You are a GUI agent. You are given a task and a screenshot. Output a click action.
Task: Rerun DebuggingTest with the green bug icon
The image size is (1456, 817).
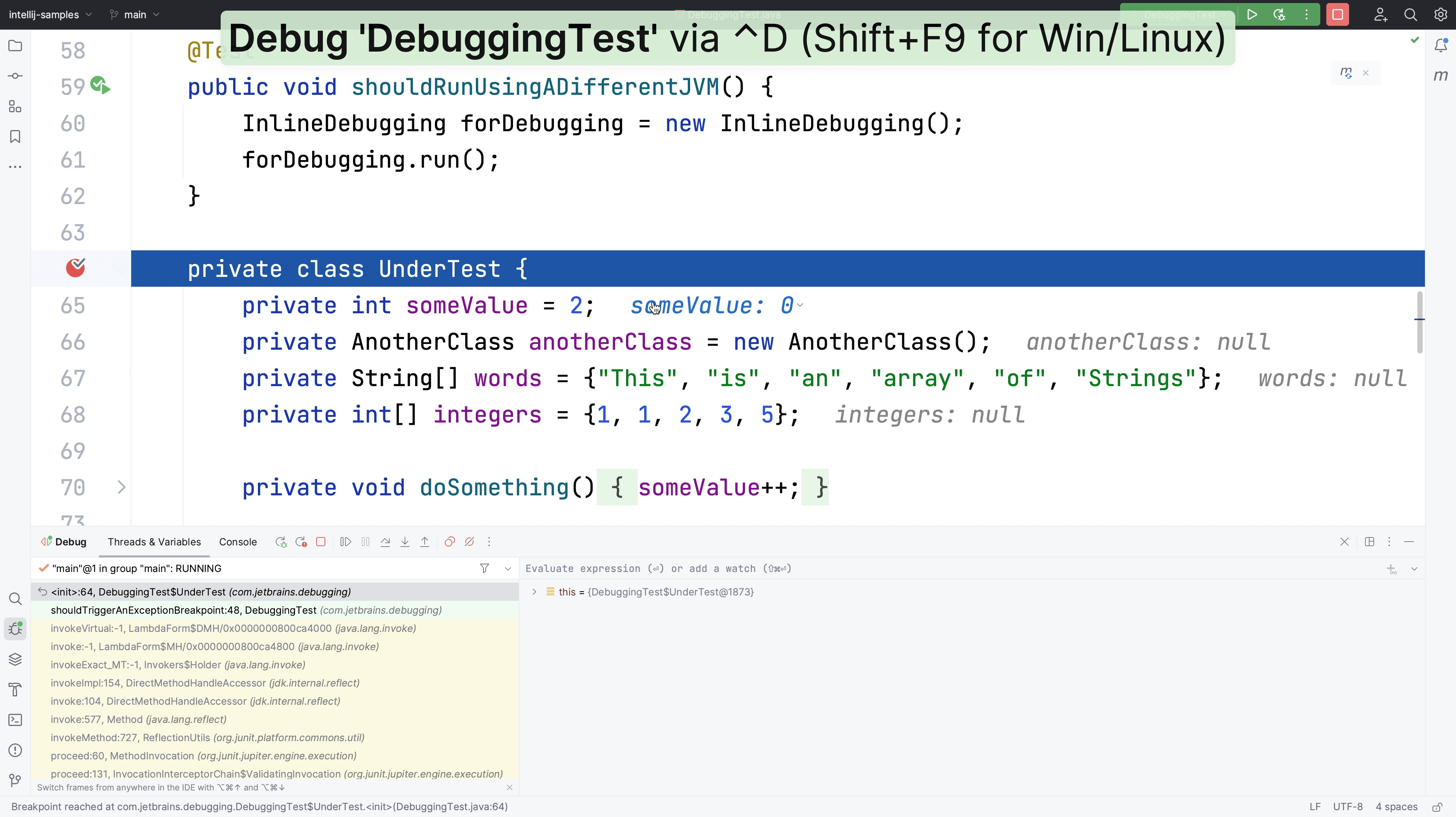281,542
